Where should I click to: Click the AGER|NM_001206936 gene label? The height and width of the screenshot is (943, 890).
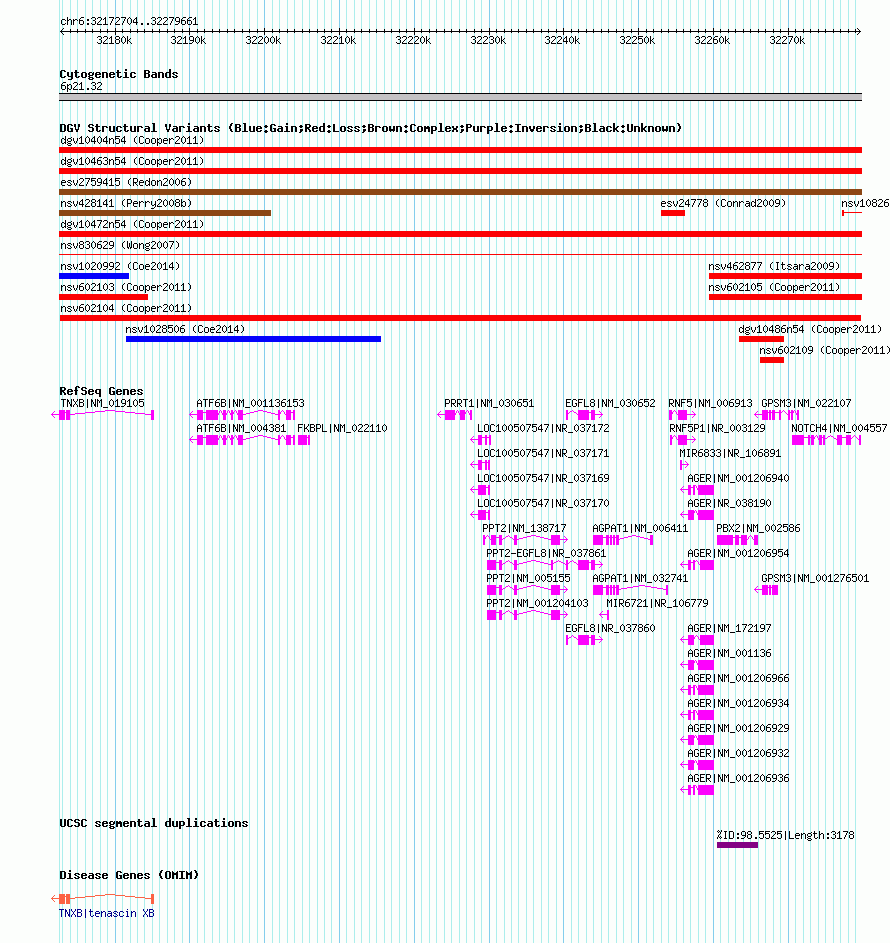(738, 778)
